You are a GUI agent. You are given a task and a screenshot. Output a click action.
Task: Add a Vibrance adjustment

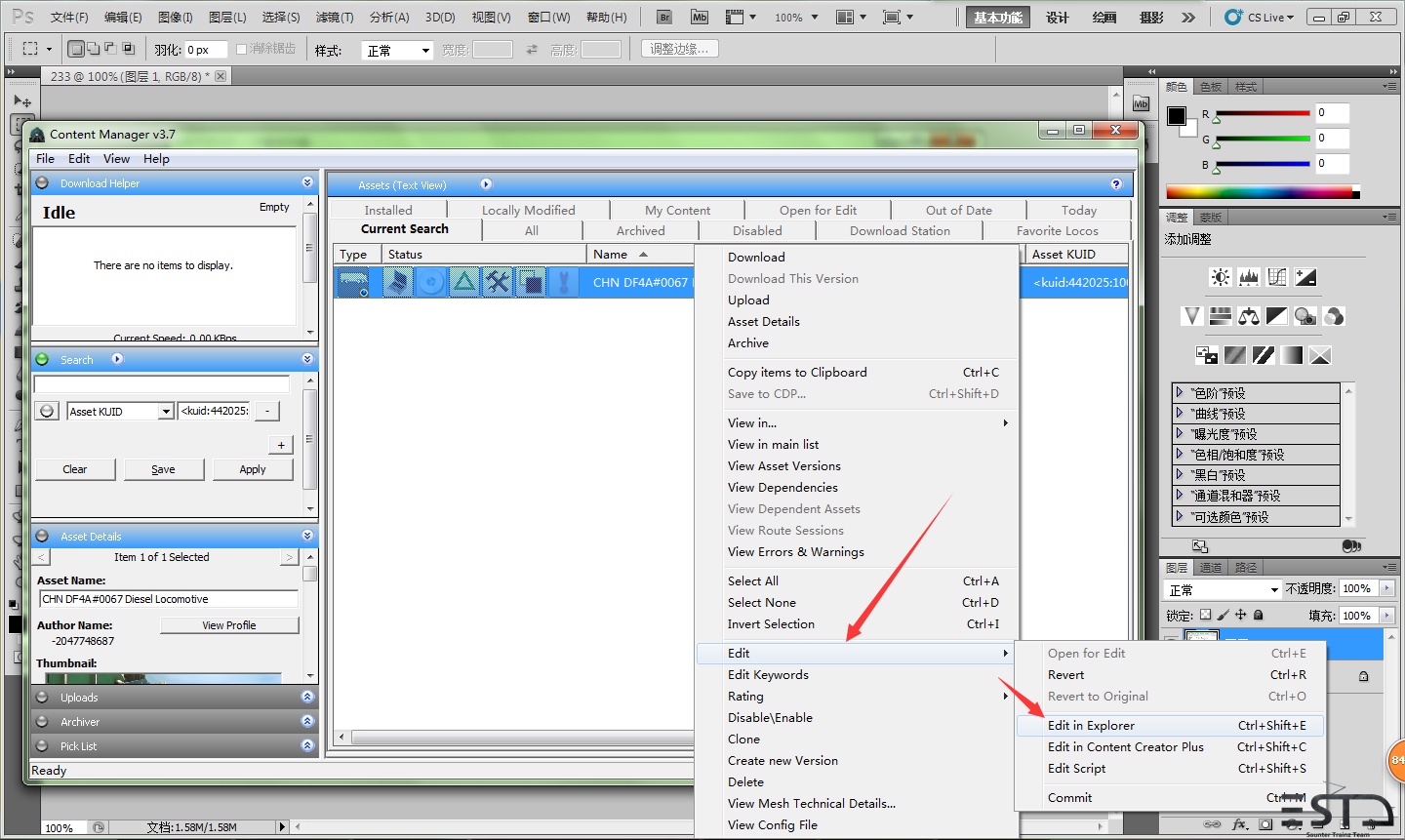[1191, 316]
